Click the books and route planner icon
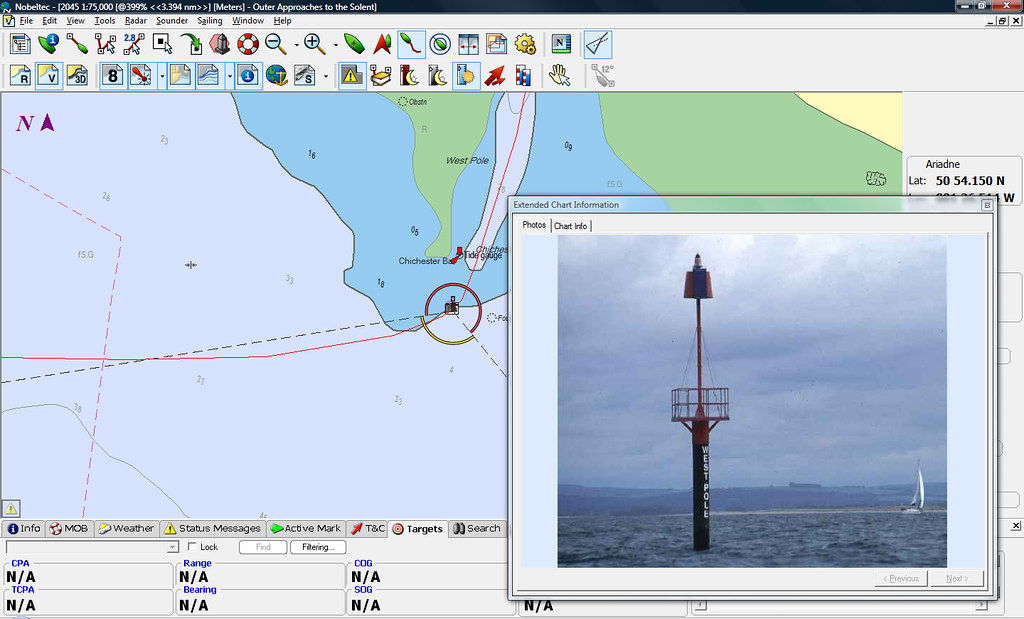 381,76
